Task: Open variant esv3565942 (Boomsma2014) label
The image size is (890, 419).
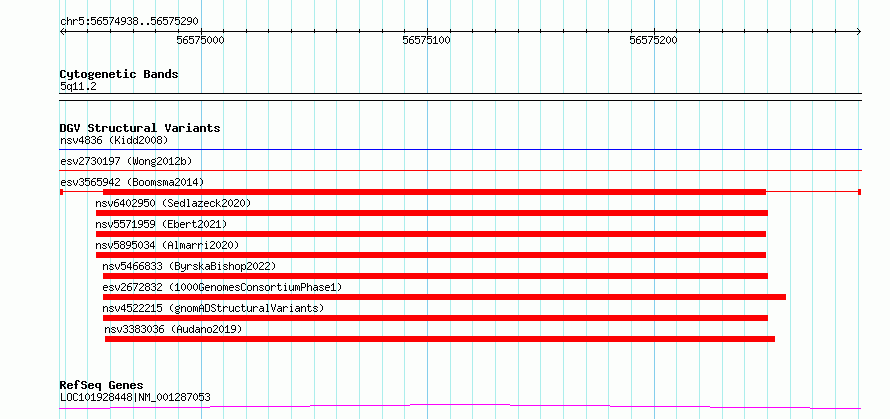Action: (132, 182)
